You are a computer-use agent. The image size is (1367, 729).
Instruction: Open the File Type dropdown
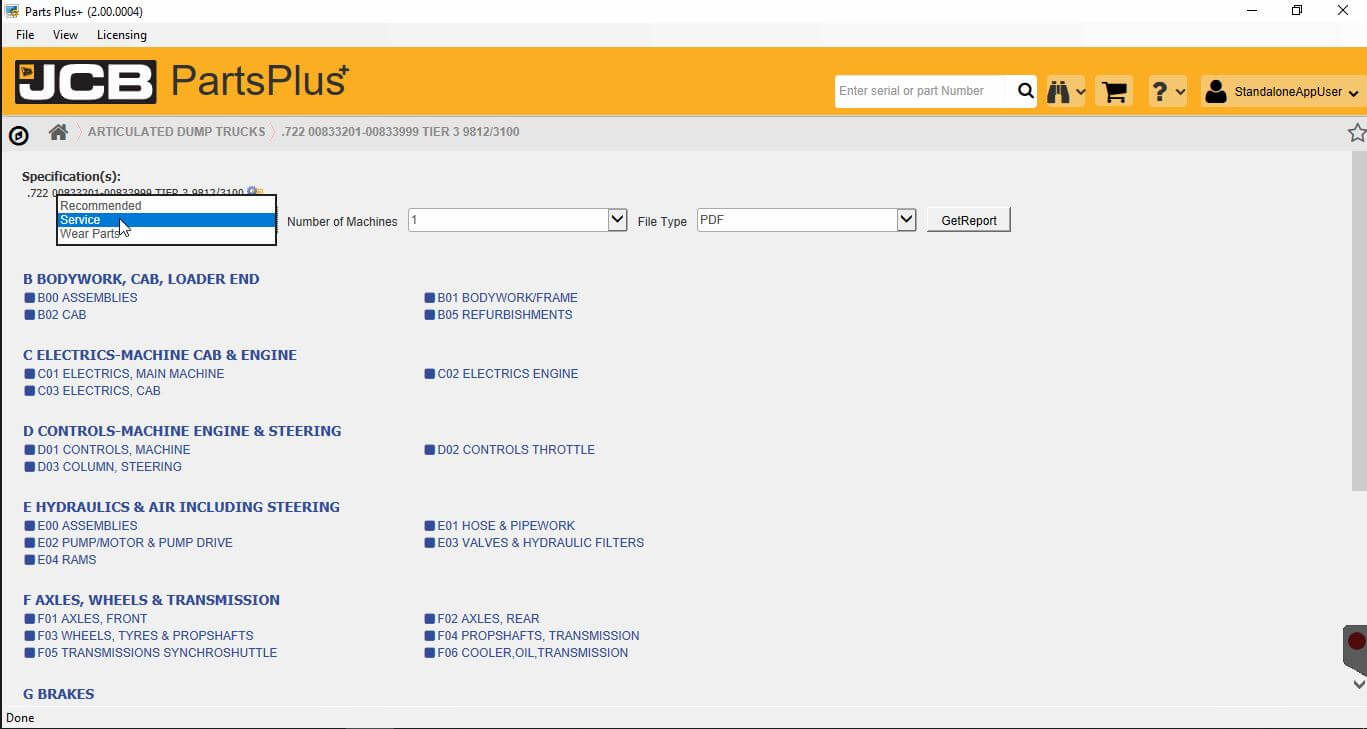pyautogui.click(x=906, y=220)
